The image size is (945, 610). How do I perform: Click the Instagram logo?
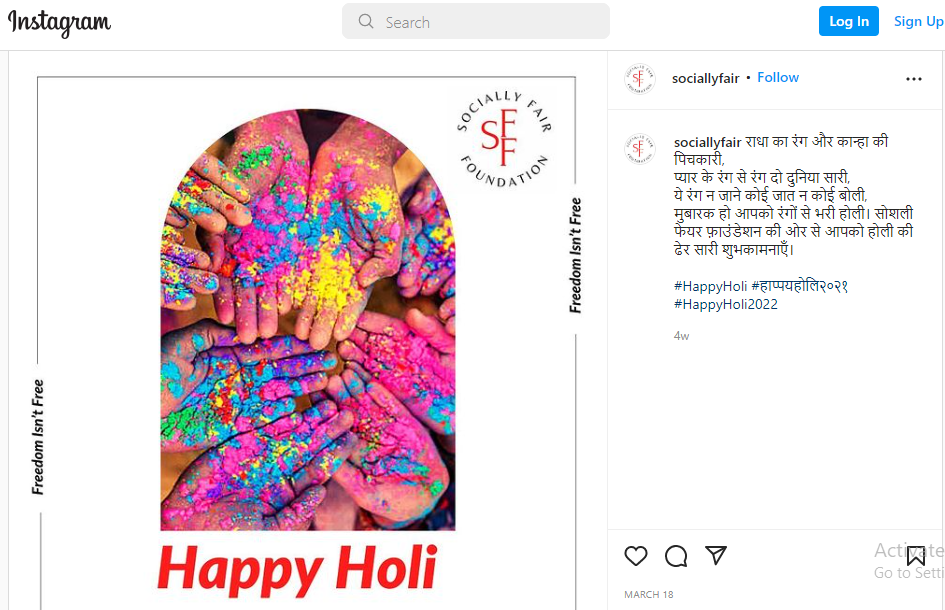(59, 23)
